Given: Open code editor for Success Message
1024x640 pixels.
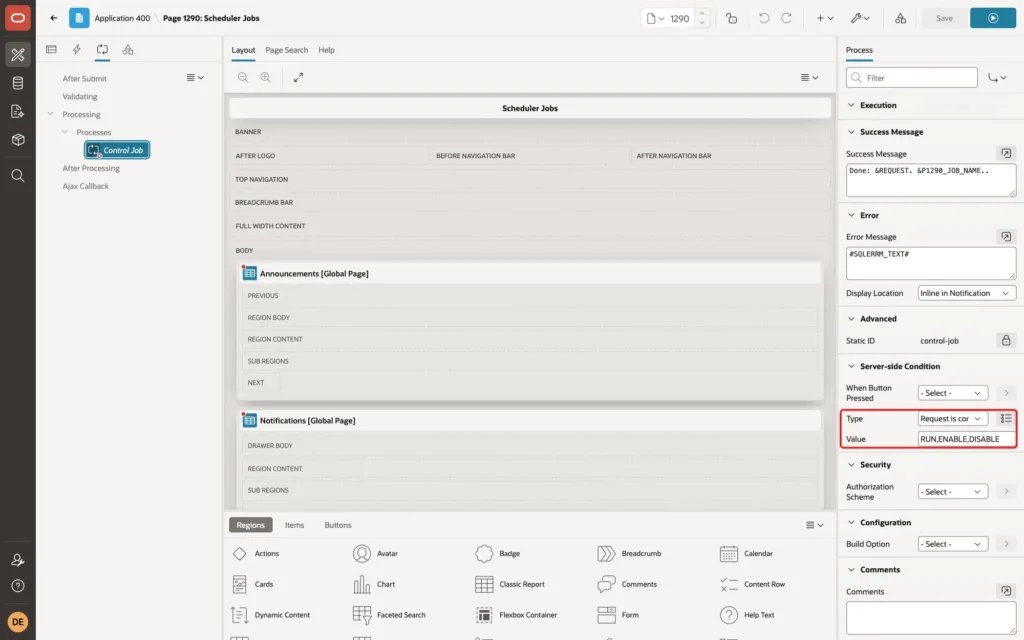Looking at the screenshot, I should pos(1006,153).
